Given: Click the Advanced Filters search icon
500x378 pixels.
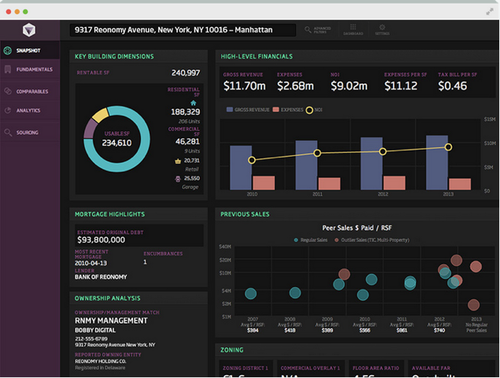Looking at the screenshot, I should [308, 30].
